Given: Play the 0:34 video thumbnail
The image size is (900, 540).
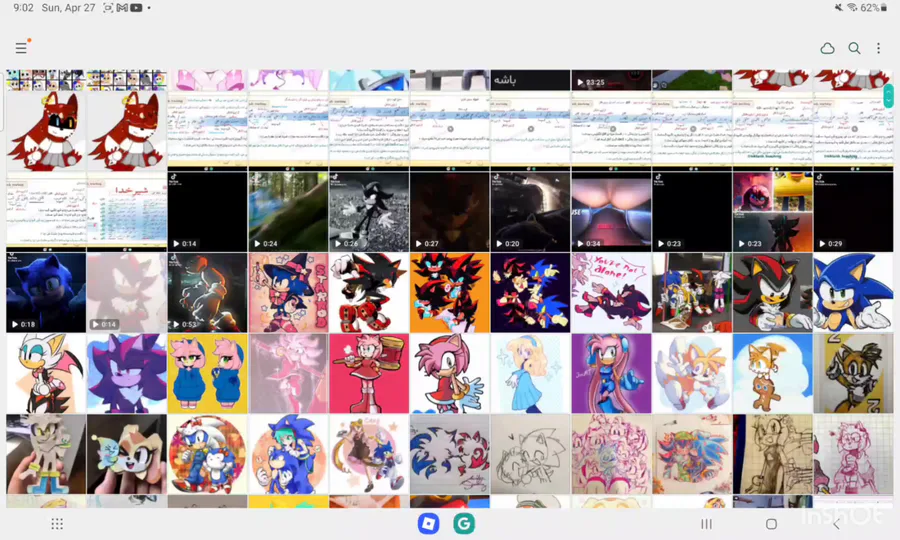Looking at the screenshot, I should click(611, 212).
